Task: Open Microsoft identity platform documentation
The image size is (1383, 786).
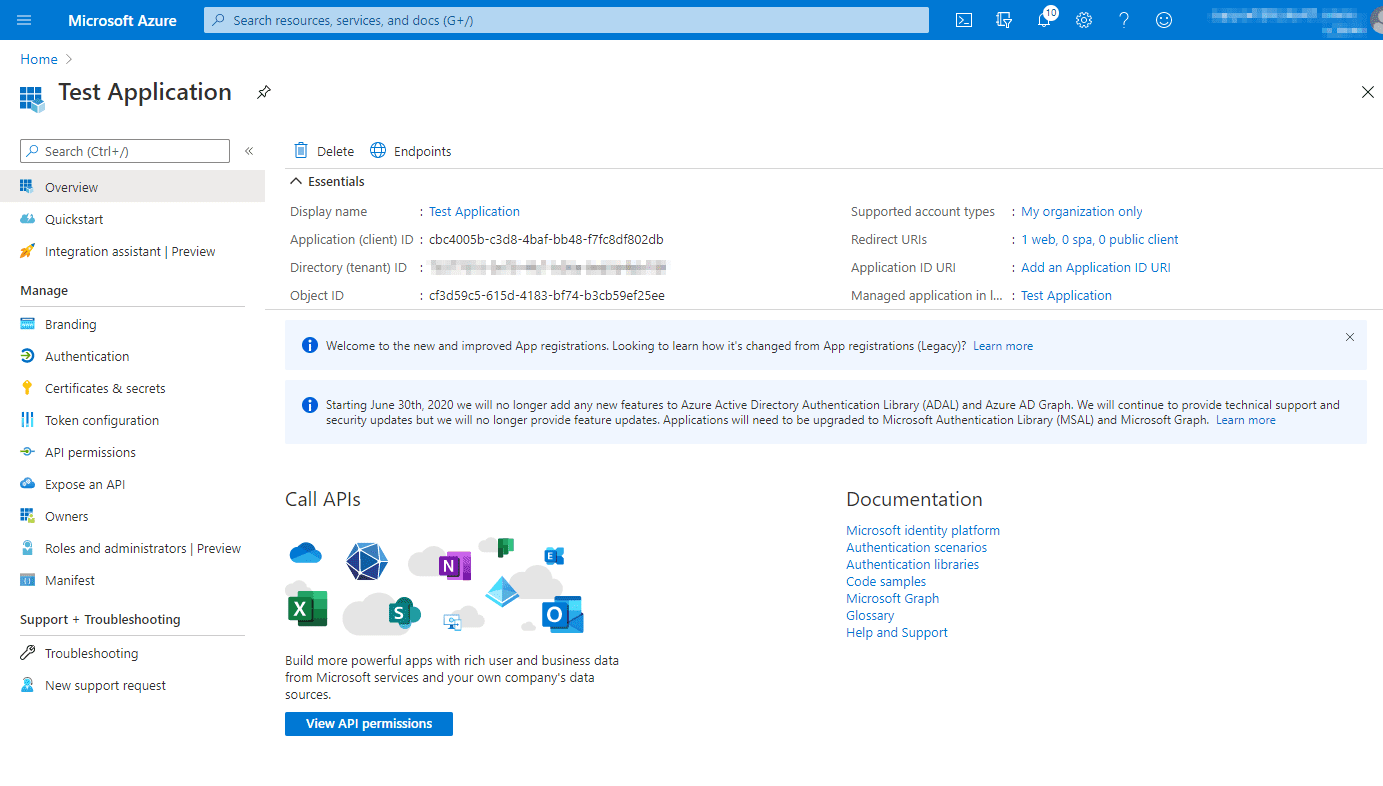Action: click(x=923, y=531)
